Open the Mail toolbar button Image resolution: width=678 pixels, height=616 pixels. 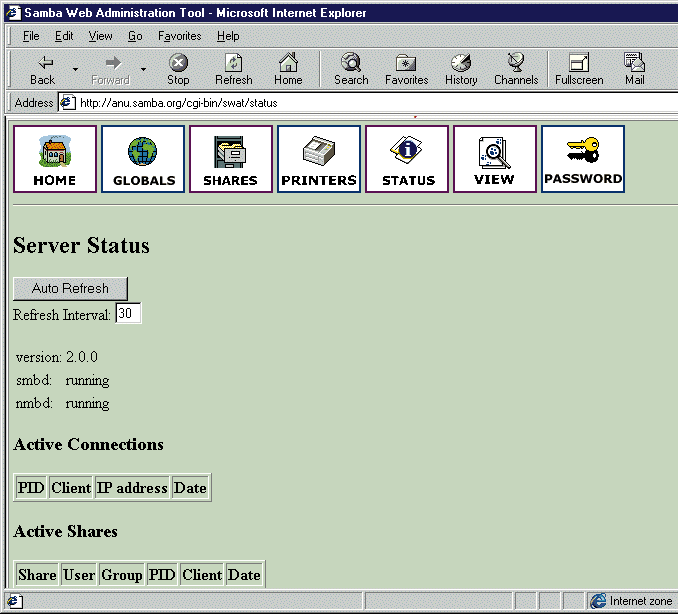click(x=634, y=70)
